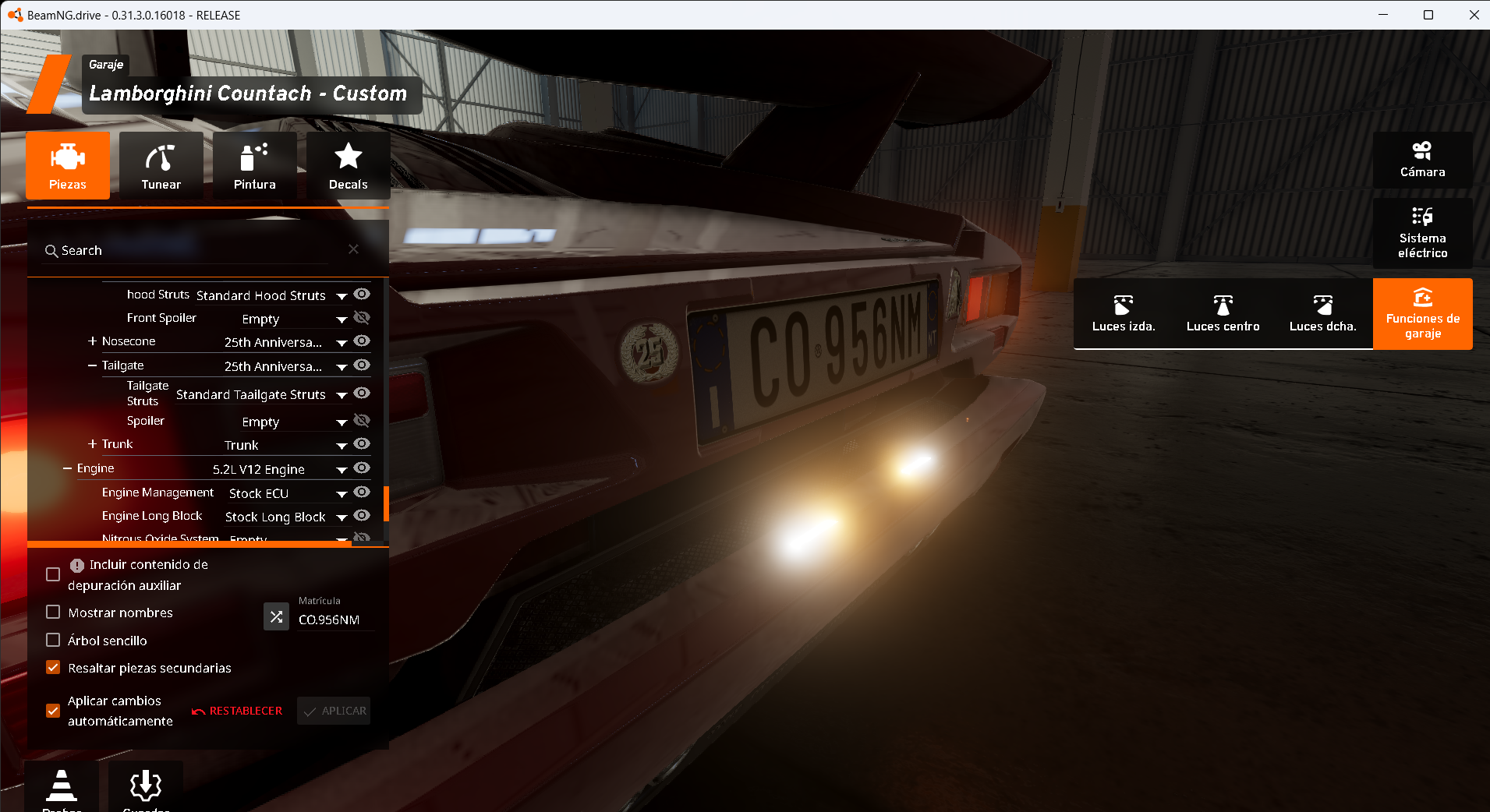Open the Standard Hood Struts dropdown
1490x812 pixels.
(x=271, y=296)
